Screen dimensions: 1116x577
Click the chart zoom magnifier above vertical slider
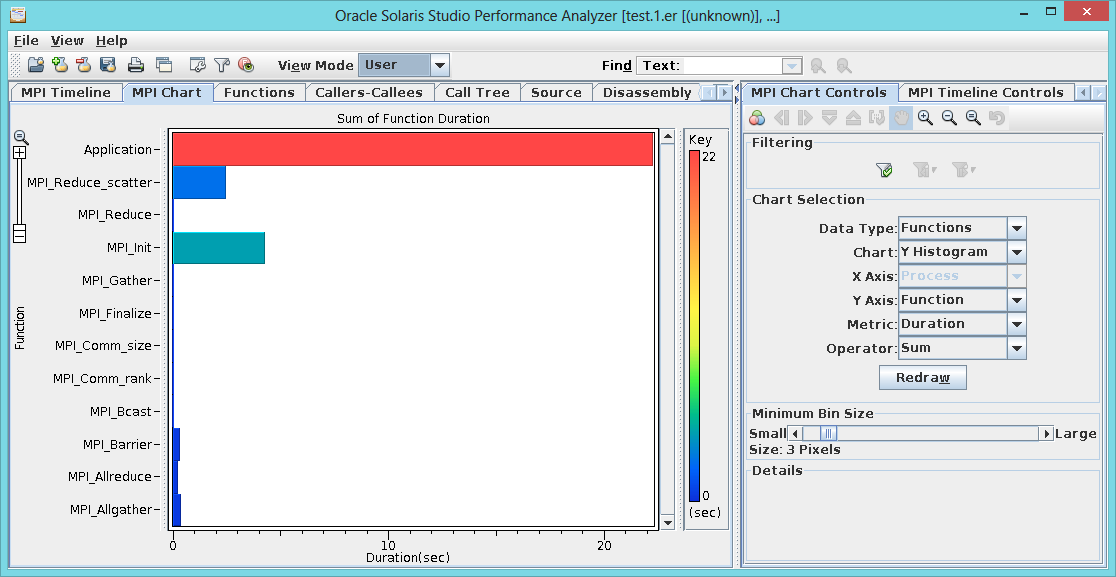(21, 137)
